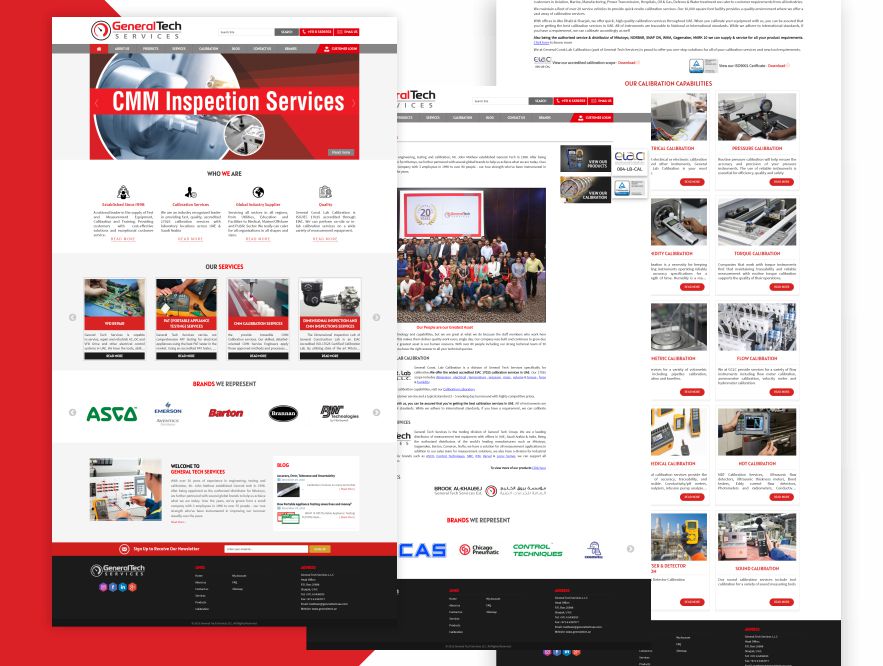Open About Us menu on left page
The image size is (883, 666).
122,49
